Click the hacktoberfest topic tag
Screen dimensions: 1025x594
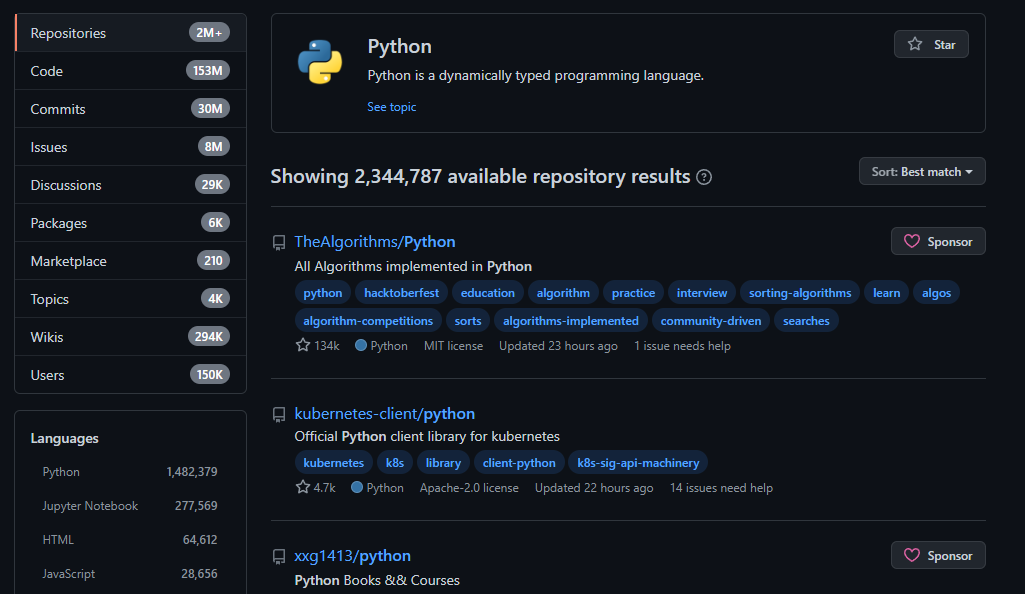click(x=401, y=293)
